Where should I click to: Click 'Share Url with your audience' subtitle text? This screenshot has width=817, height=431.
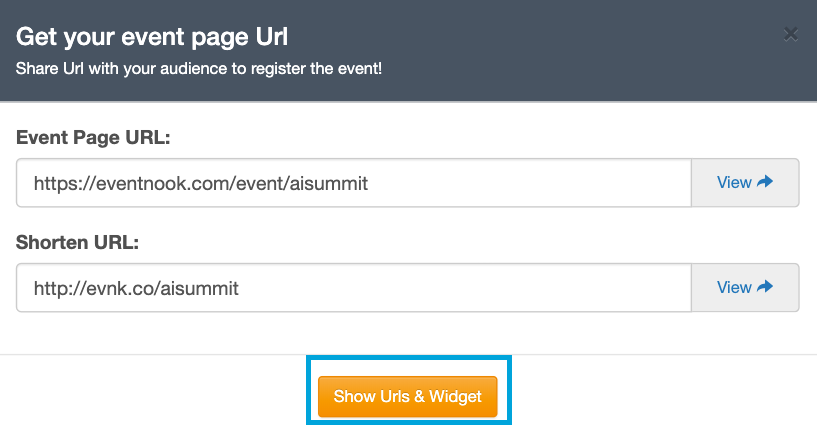(x=199, y=69)
